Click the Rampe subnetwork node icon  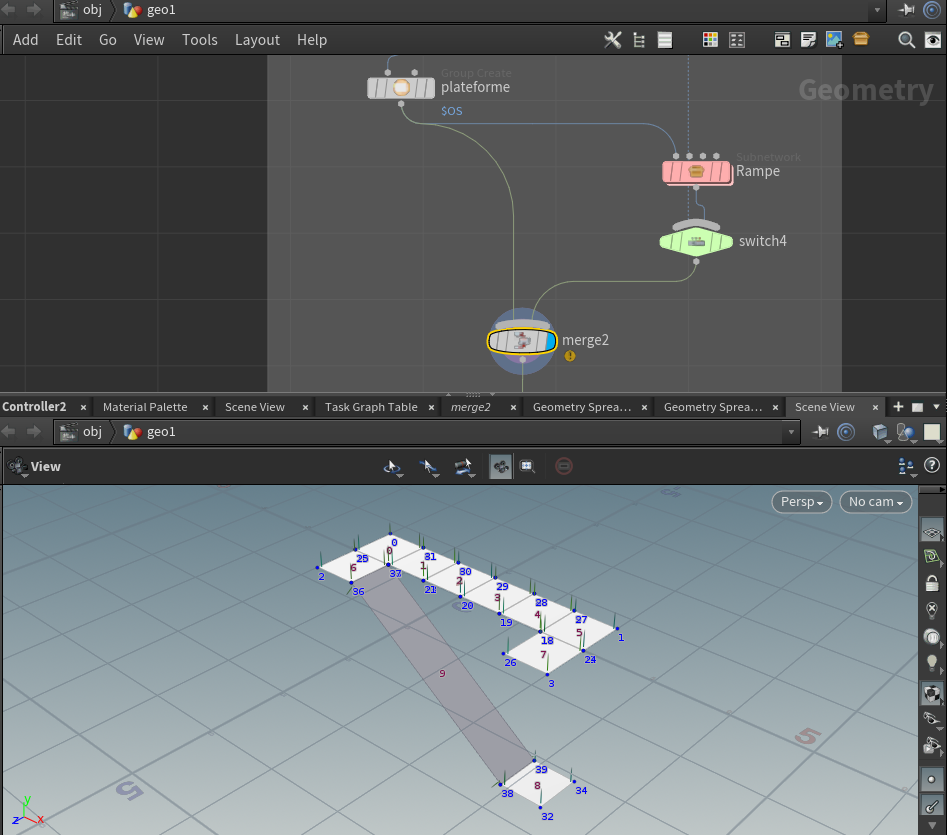(697, 171)
